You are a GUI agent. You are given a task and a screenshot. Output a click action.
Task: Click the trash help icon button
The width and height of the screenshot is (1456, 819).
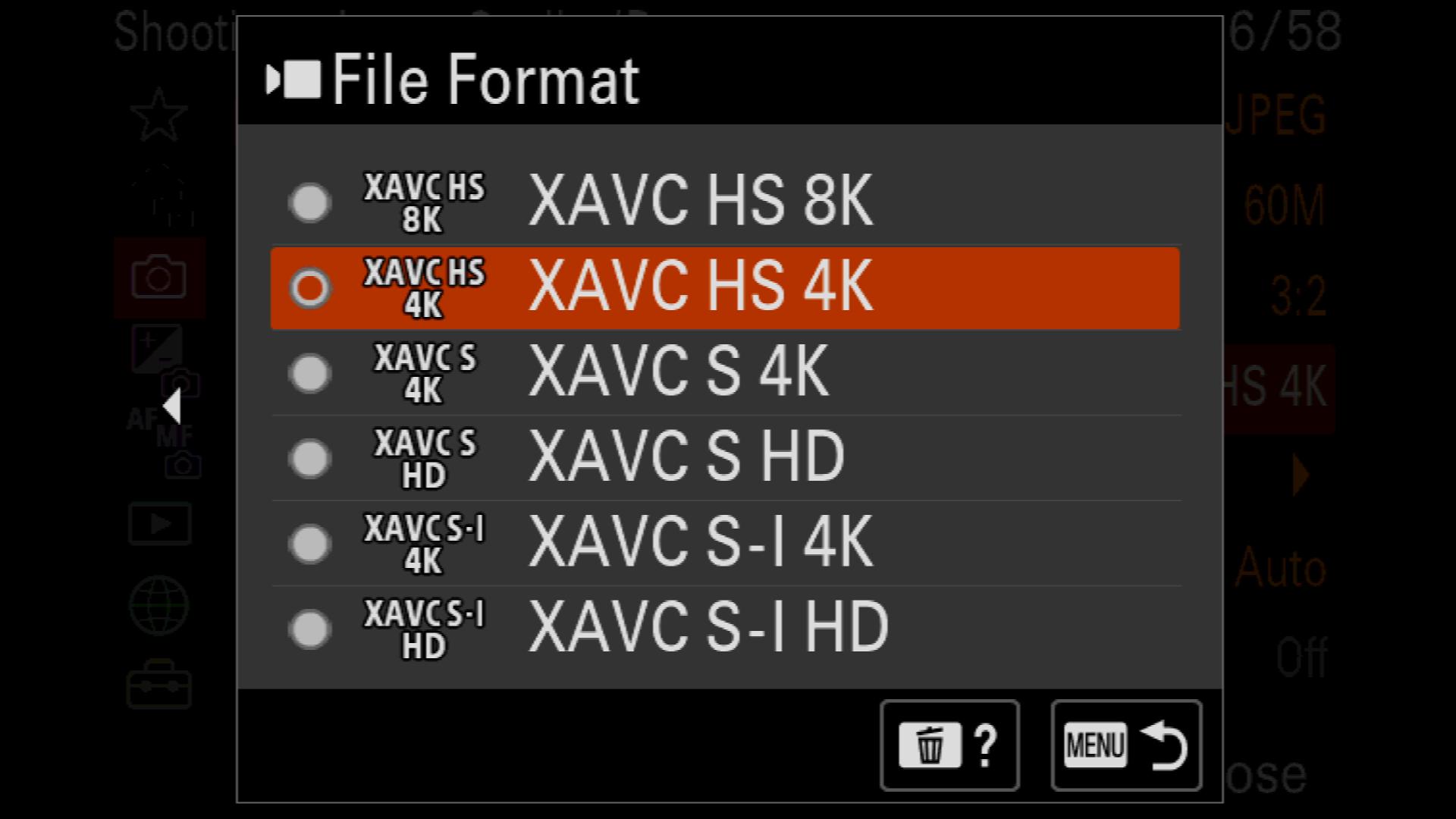tap(949, 745)
